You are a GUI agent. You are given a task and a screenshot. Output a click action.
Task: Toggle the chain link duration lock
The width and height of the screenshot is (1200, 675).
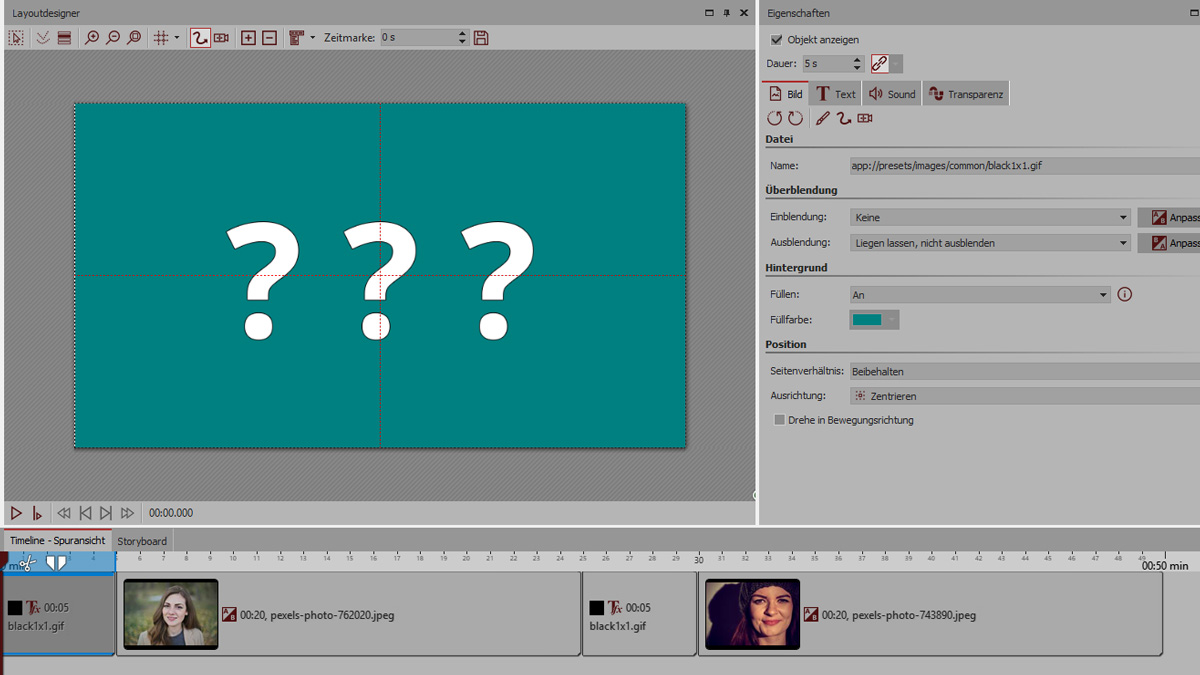coord(879,64)
